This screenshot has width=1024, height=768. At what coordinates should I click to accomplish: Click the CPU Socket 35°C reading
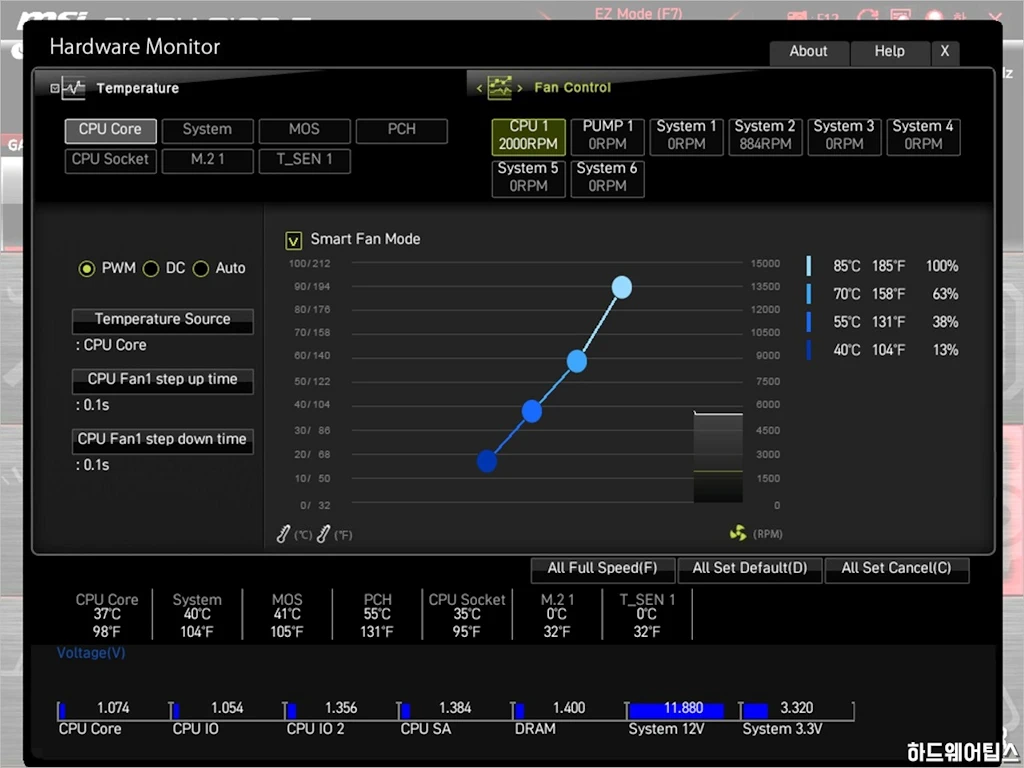pos(467,615)
